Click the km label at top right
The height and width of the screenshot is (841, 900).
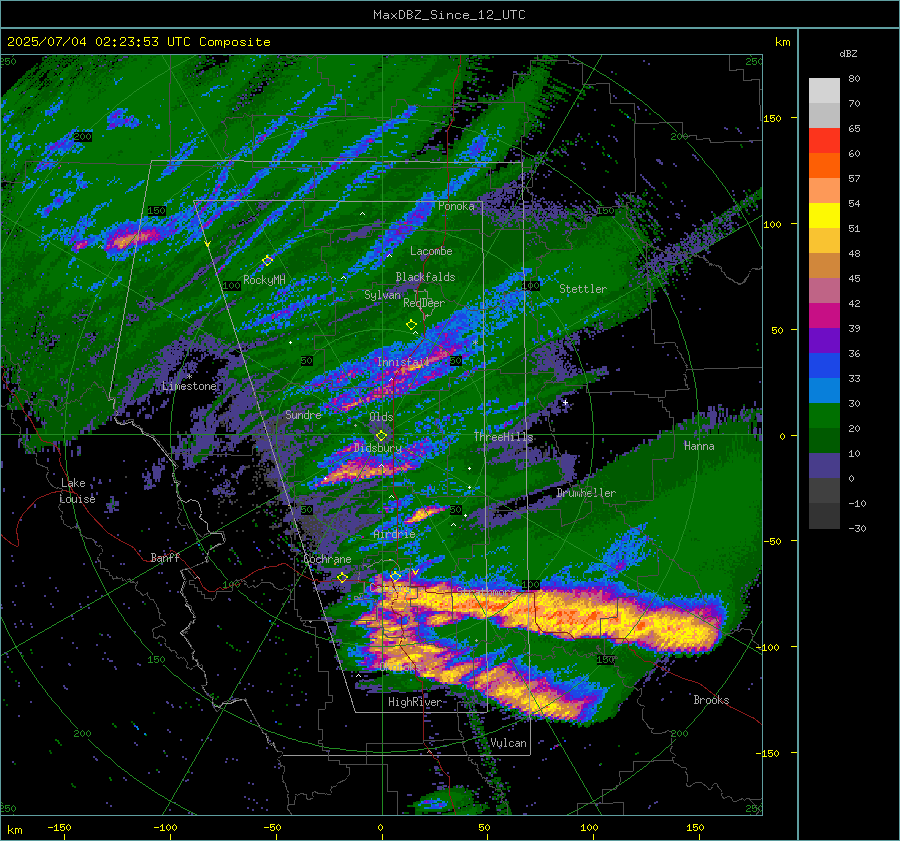tap(782, 42)
